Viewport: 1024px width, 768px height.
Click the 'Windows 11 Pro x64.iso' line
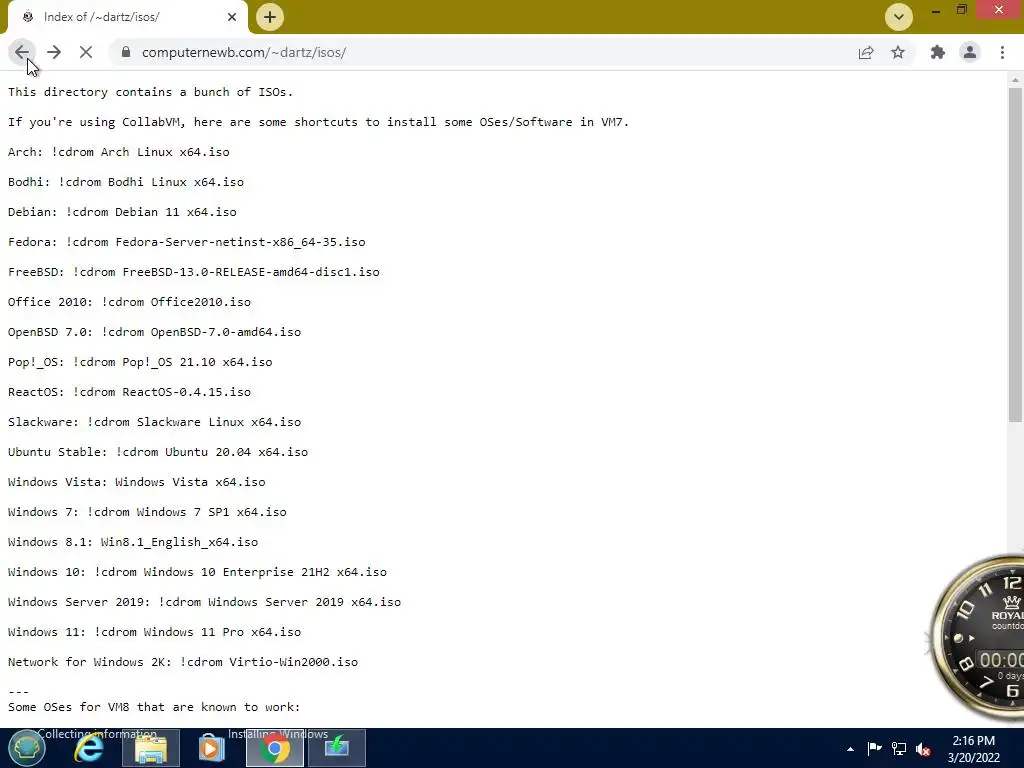tap(155, 633)
